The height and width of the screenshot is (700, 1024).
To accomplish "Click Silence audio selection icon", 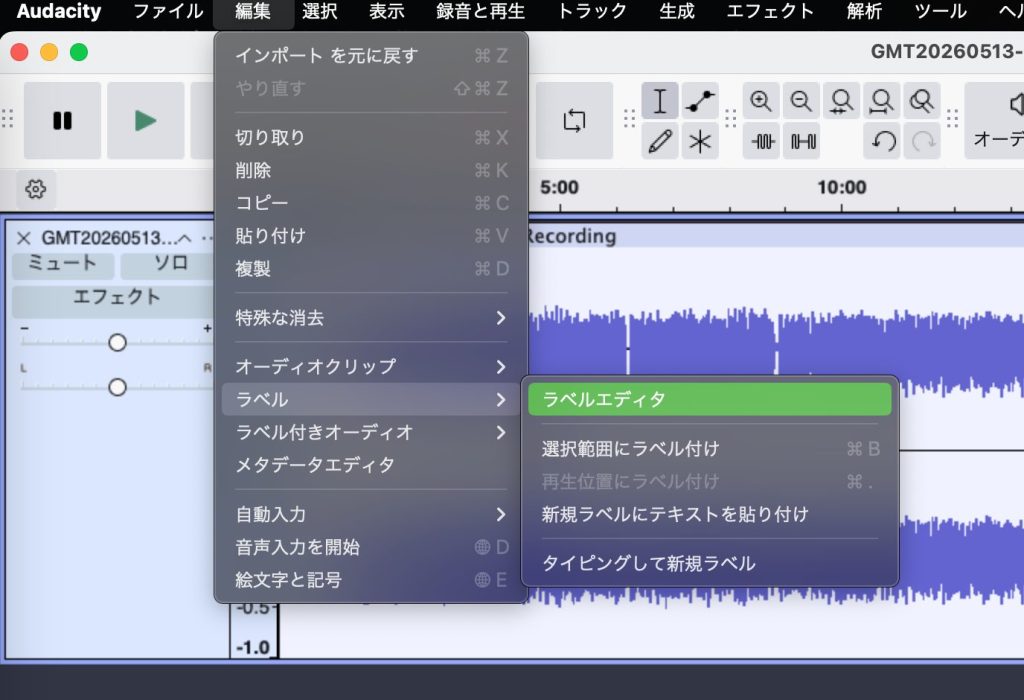I will tap(803, 141).
